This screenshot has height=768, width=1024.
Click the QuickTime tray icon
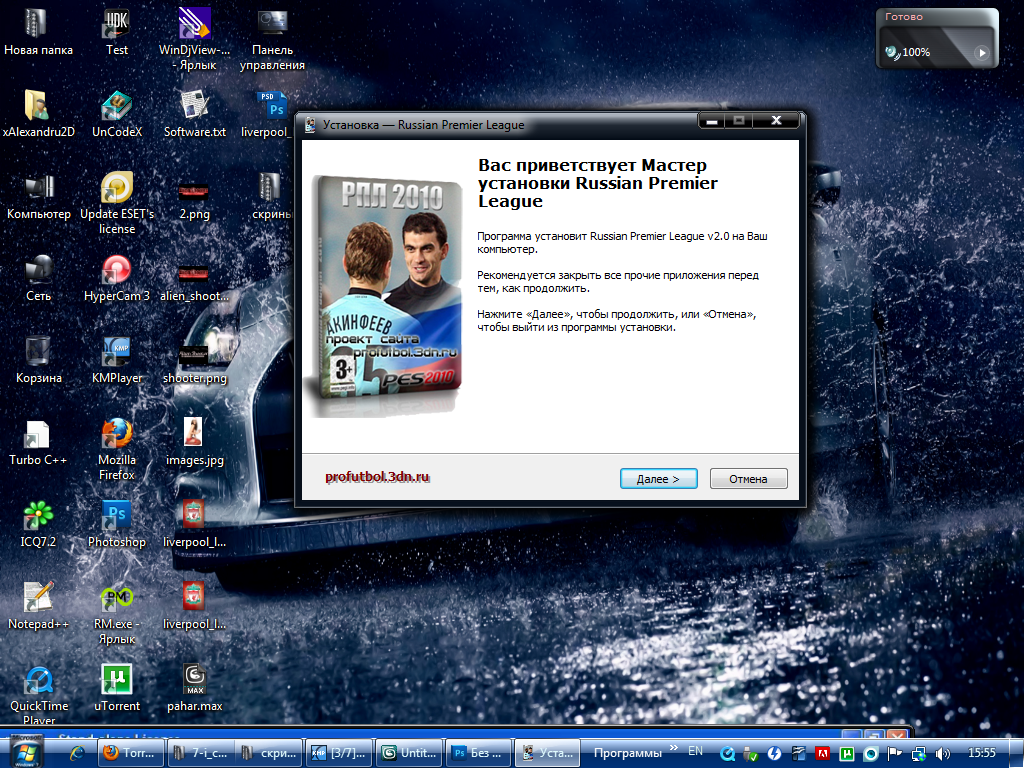click(x=727, y=754)
